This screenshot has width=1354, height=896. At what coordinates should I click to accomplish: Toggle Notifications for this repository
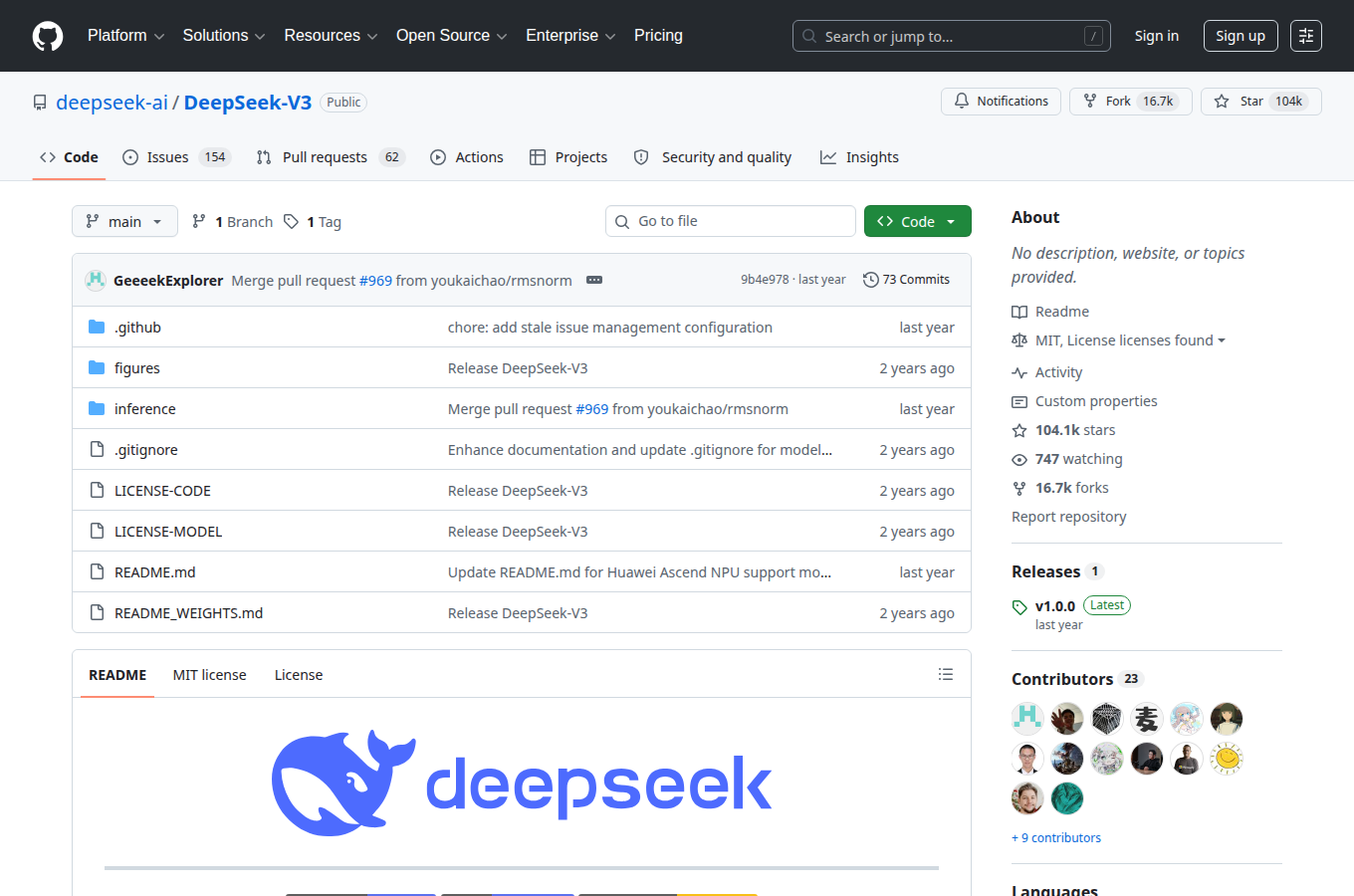[1001, 102]
